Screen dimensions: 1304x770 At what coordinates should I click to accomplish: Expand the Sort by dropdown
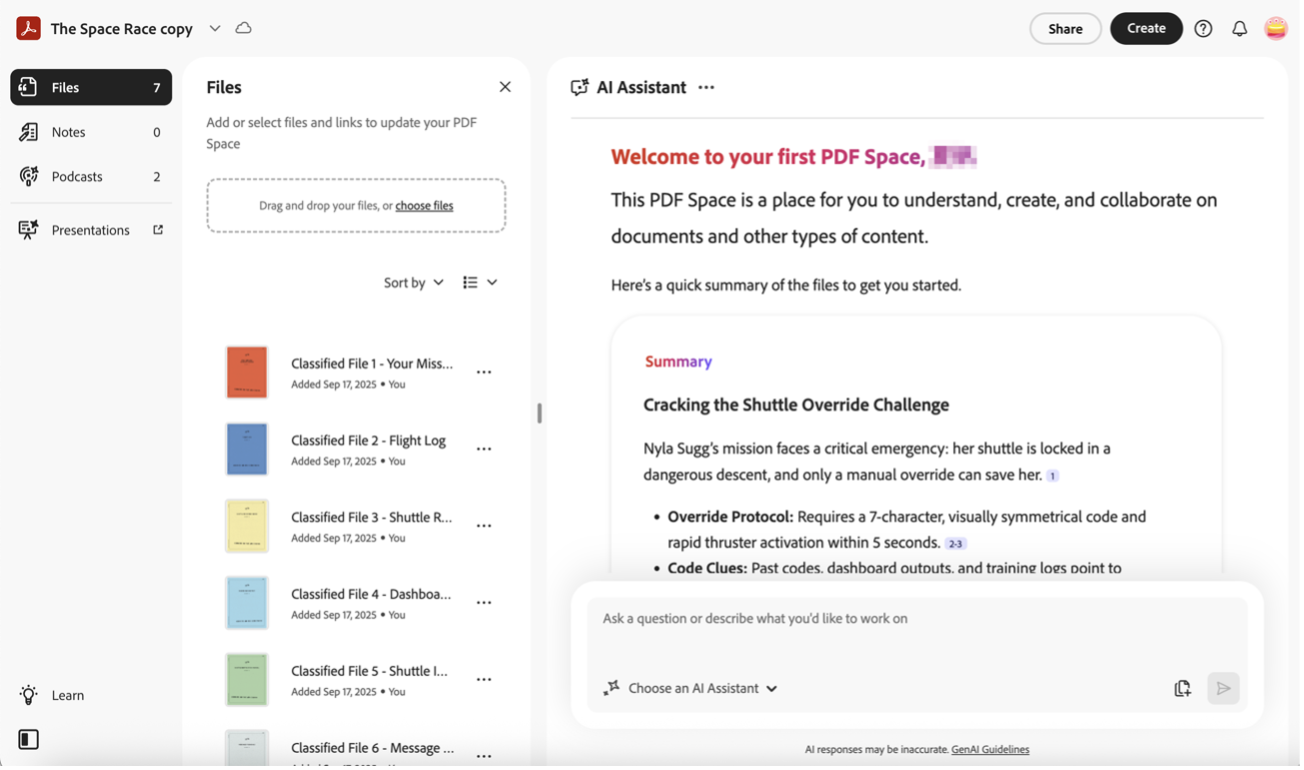coord(414,283)
